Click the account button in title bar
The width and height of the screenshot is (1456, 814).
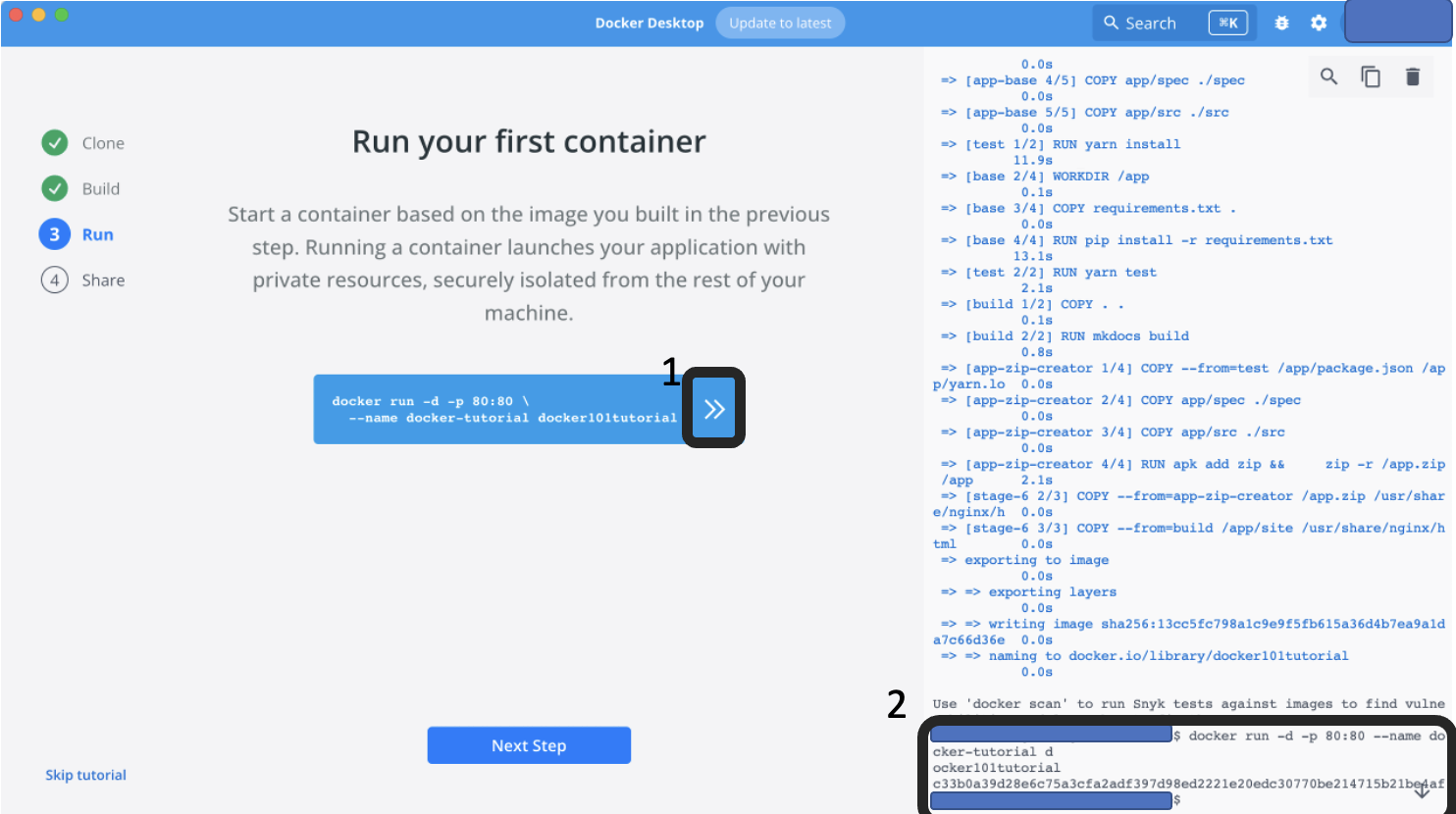point(1398,22)
